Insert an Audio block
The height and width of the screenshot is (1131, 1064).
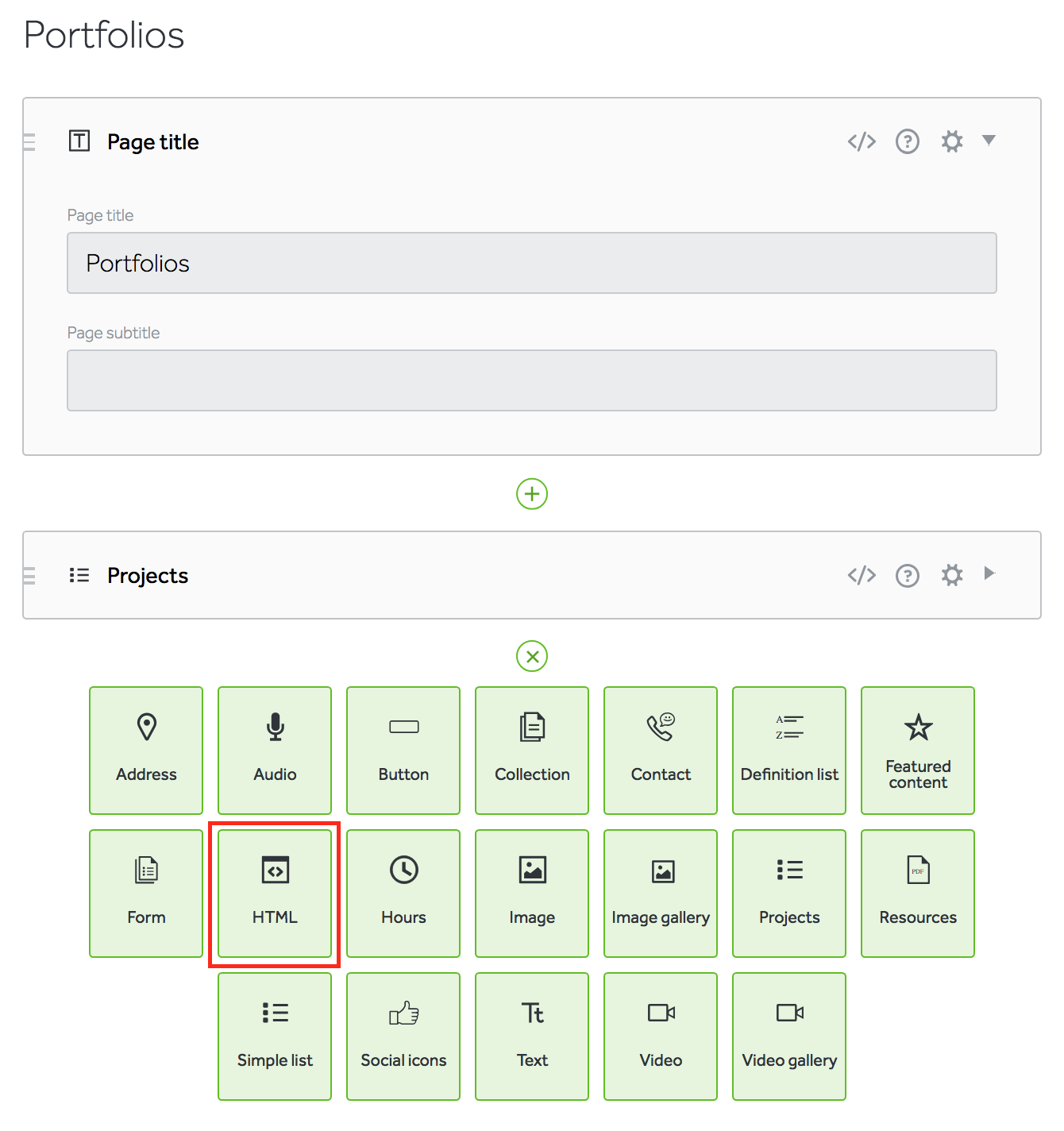tap(275, 751)
